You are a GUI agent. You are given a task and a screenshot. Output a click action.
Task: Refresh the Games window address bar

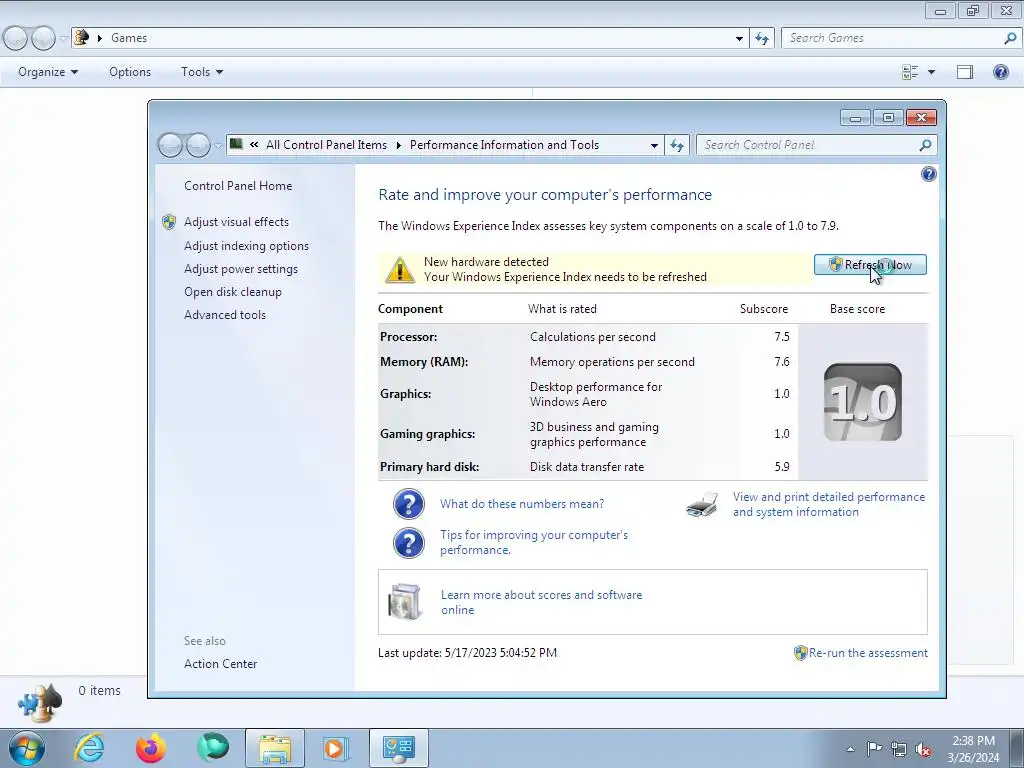point(761,38)
